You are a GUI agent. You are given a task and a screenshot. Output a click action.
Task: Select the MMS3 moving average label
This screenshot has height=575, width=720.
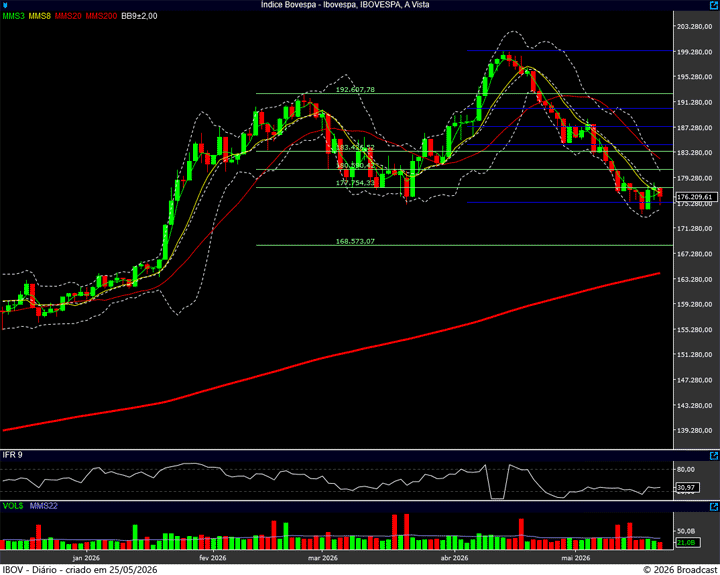click(14, 16)
